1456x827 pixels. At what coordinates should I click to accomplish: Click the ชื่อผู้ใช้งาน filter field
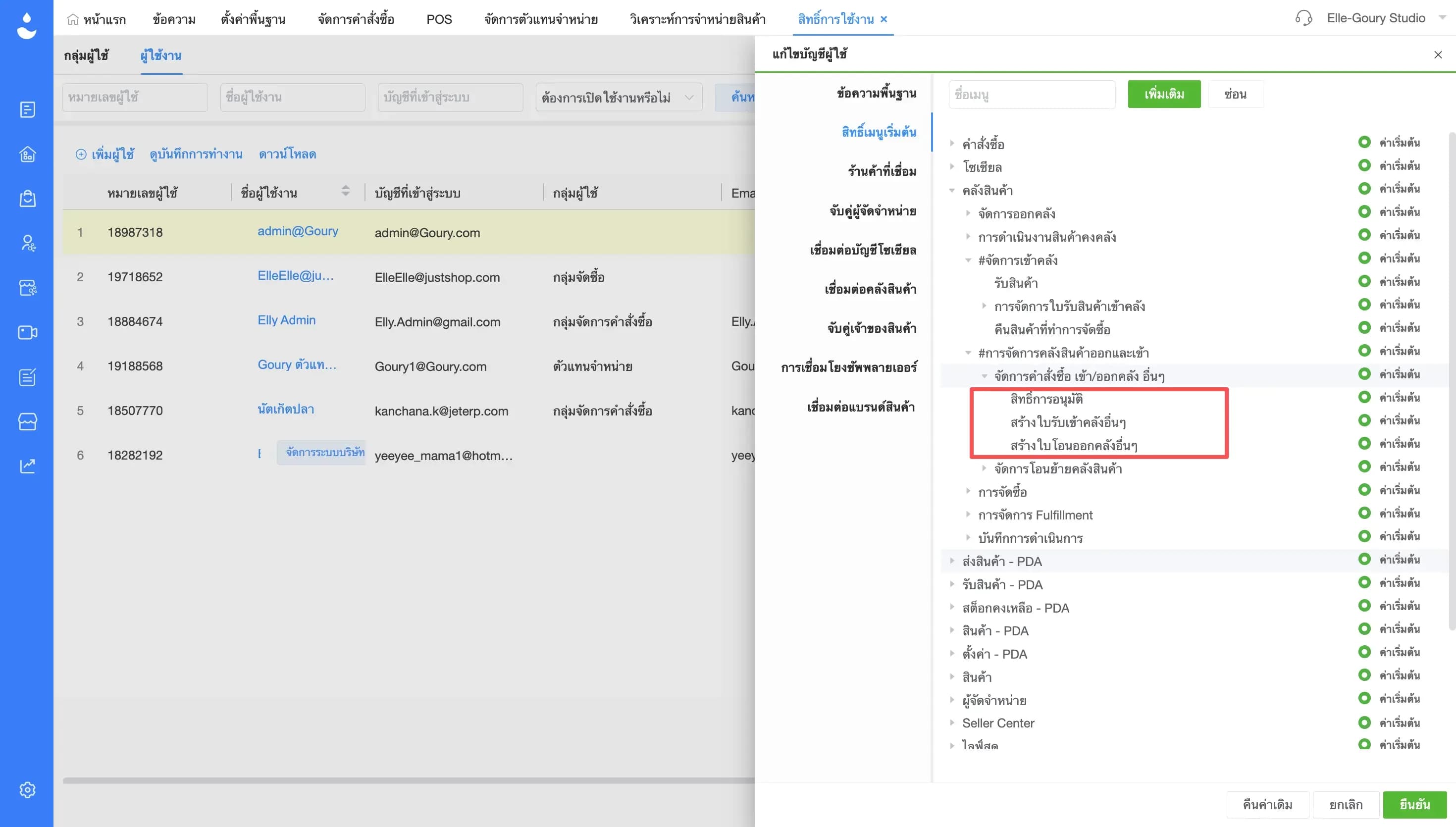tap(293, 97)
